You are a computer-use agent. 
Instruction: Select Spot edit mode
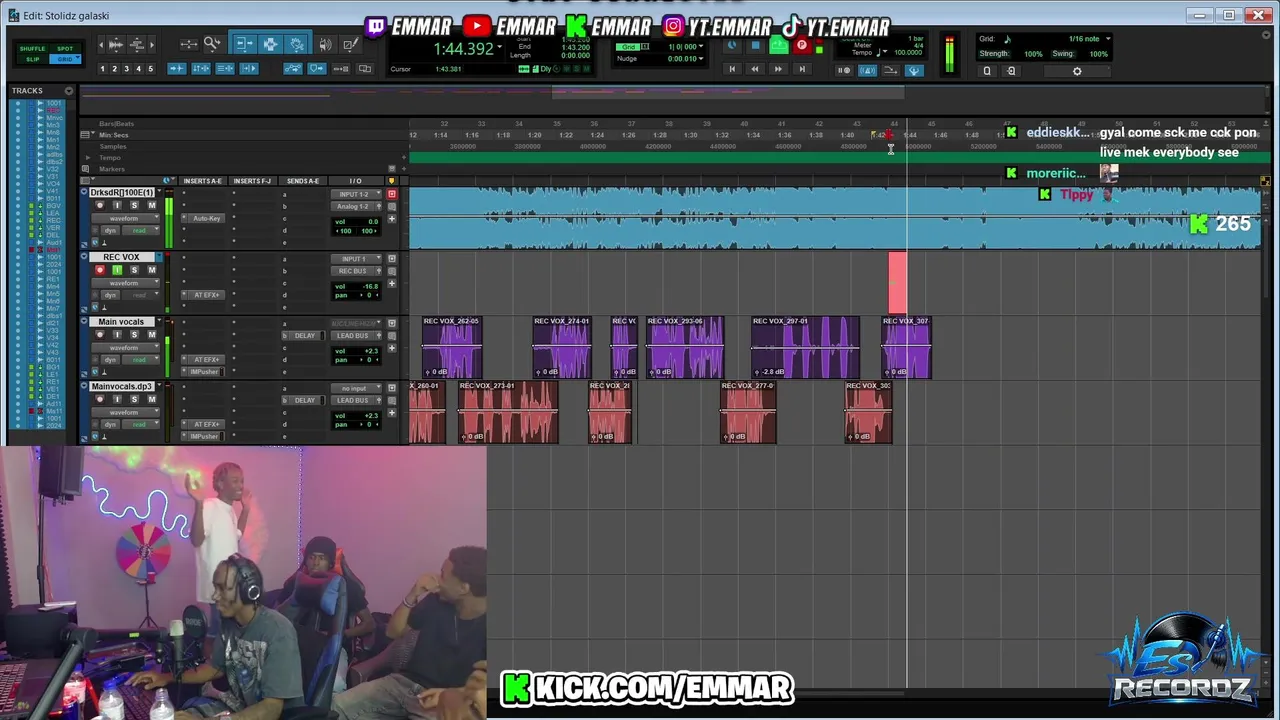tap(65, 48)
